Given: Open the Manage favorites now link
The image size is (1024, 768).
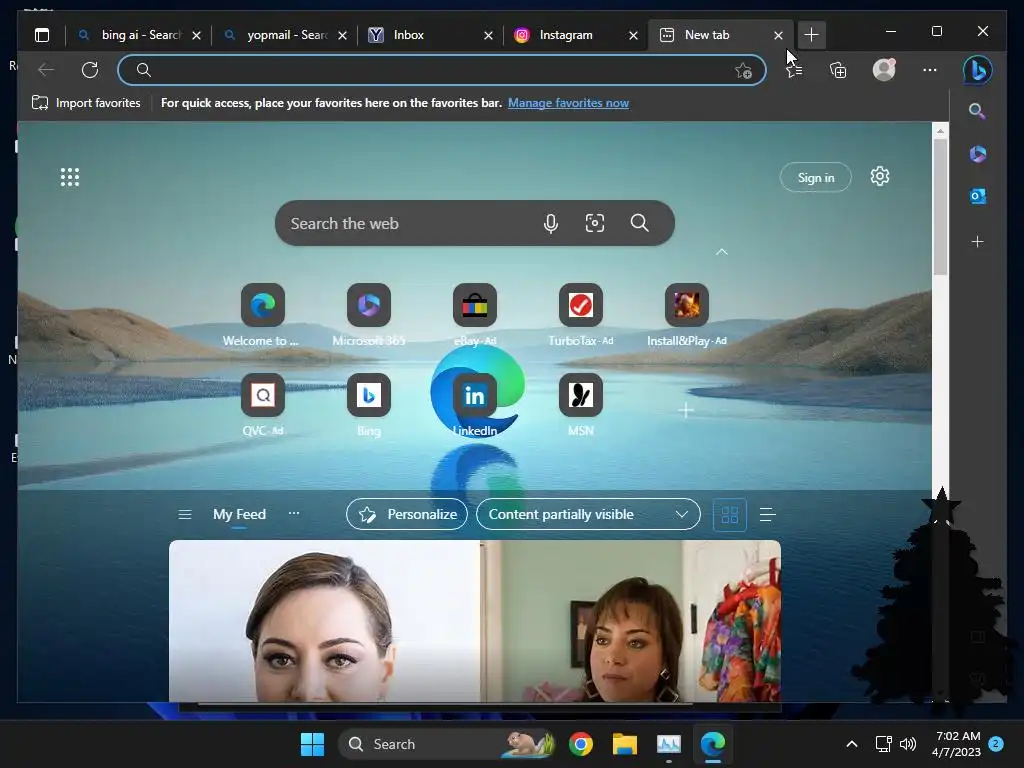Looking at the screenshot, I should point(568,103).
